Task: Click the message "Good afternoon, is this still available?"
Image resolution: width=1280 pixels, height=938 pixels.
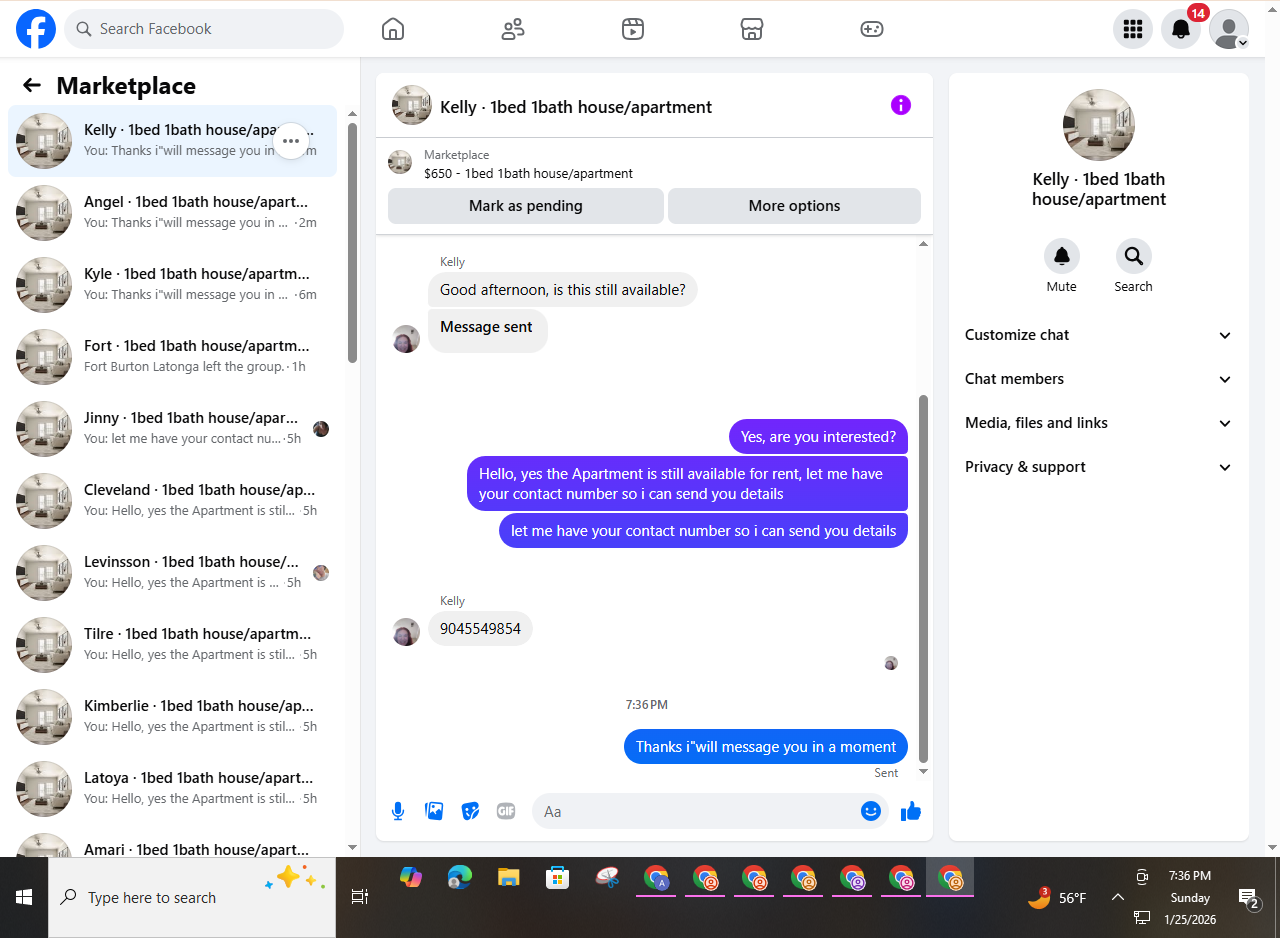Action: click(563, 290)
